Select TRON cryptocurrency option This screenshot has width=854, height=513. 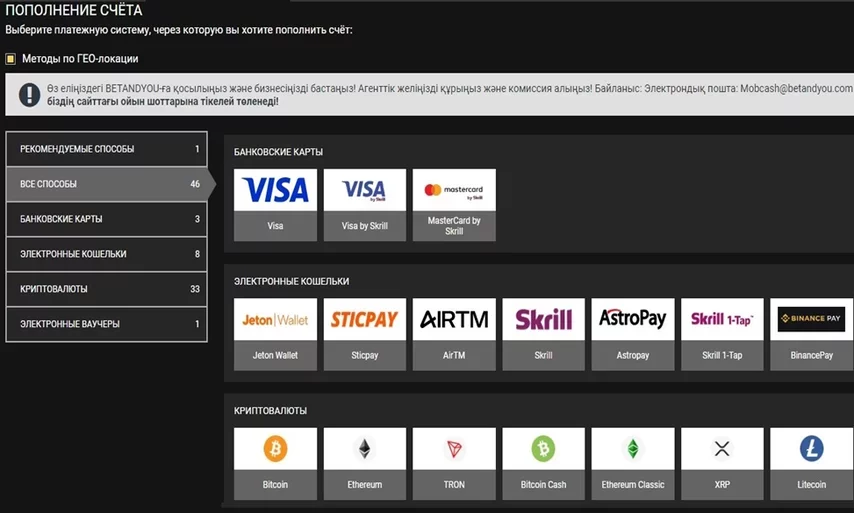(x=454, y=463)
